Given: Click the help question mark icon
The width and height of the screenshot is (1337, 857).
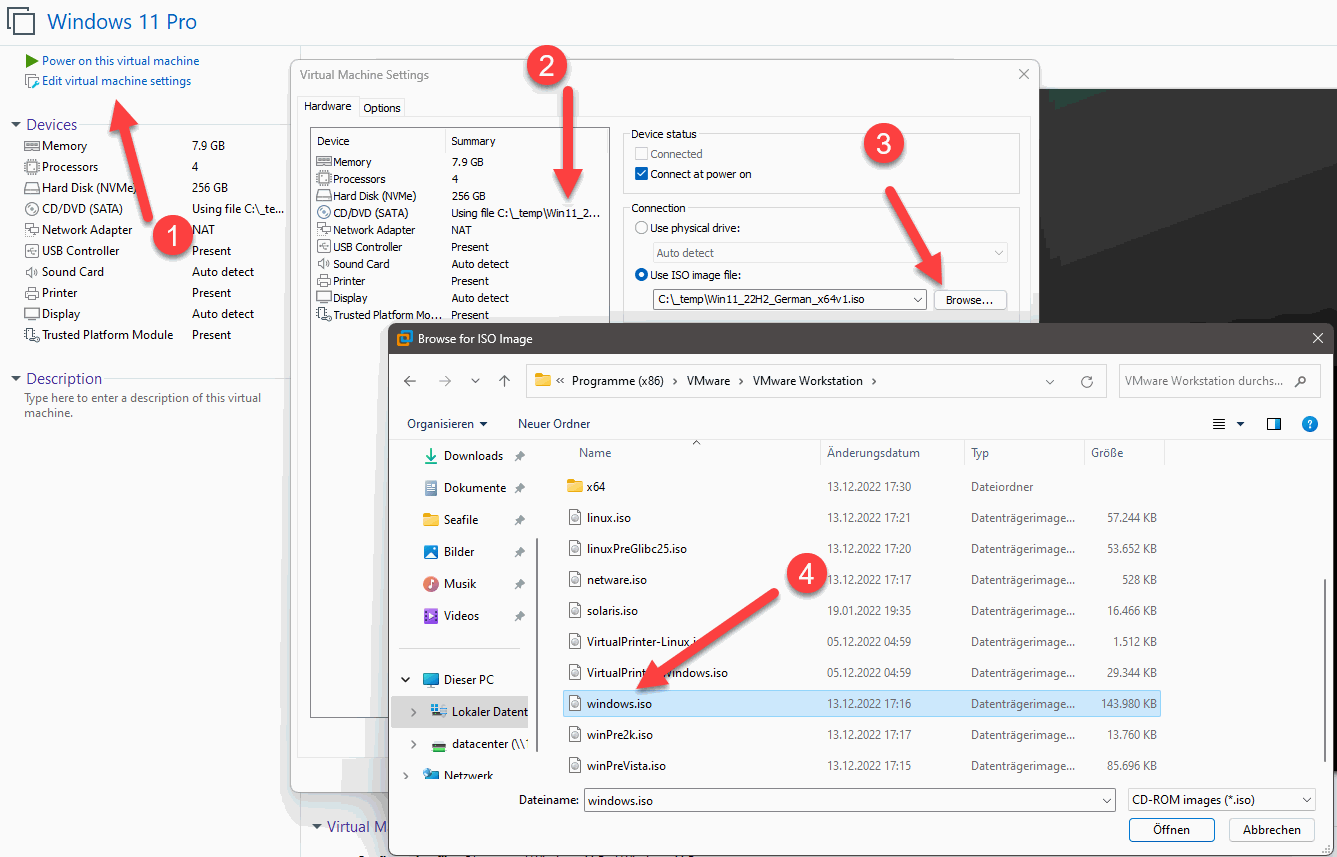Looking at the screenshot, I should click(x=1309, y=424).
